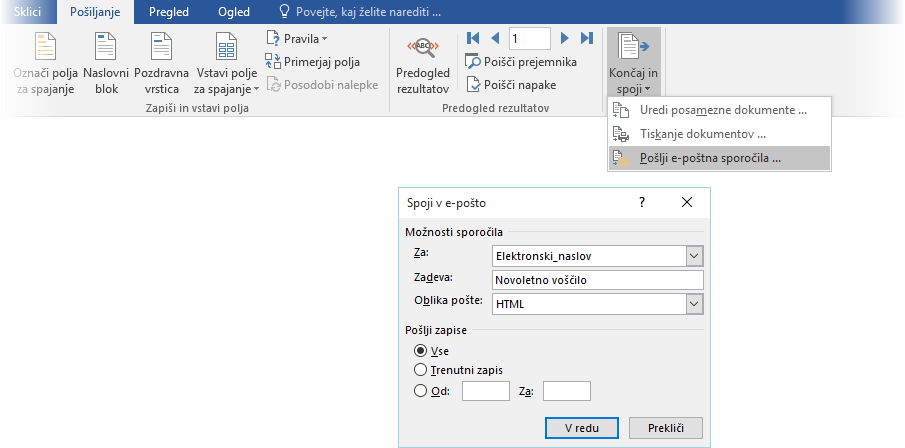Open the Končaj in spoji menu
The image size is (905, 448).
(633, 62)
